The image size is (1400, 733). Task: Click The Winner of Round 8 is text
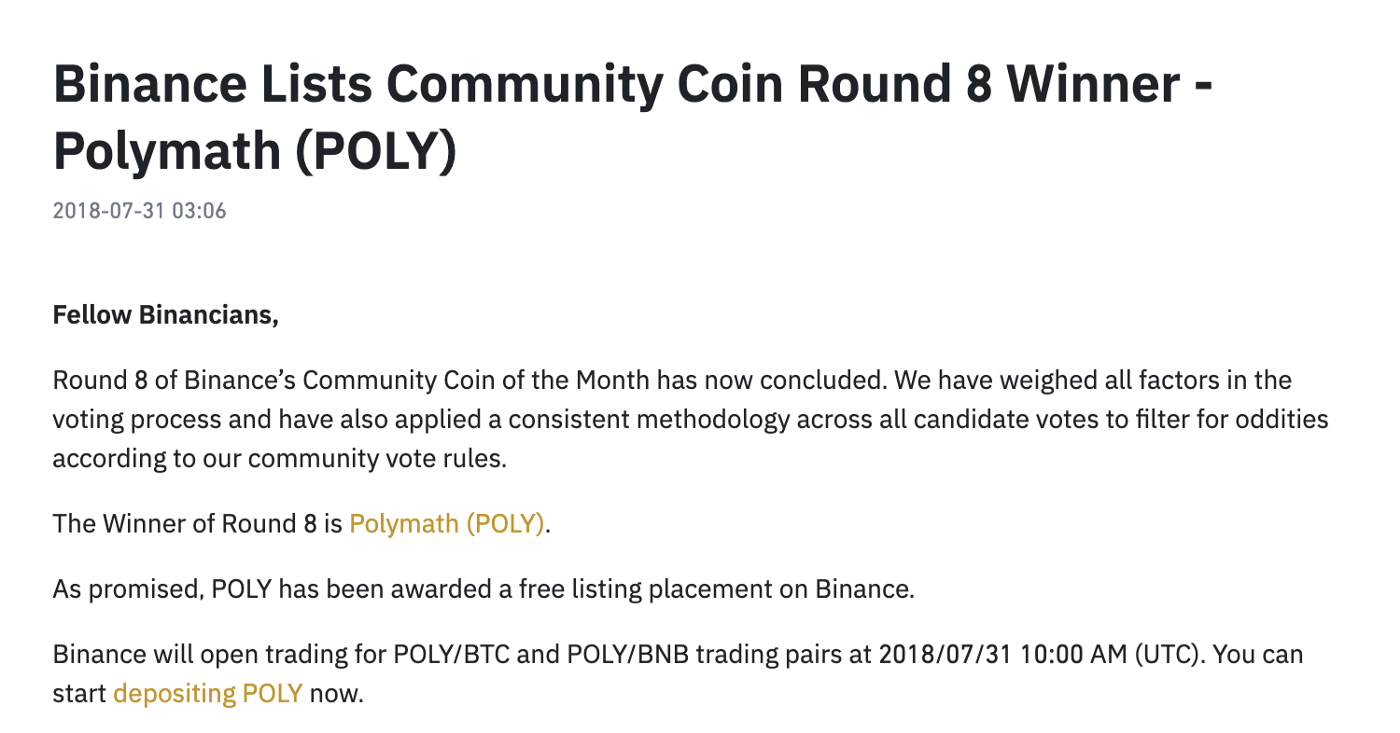[198, 524]
